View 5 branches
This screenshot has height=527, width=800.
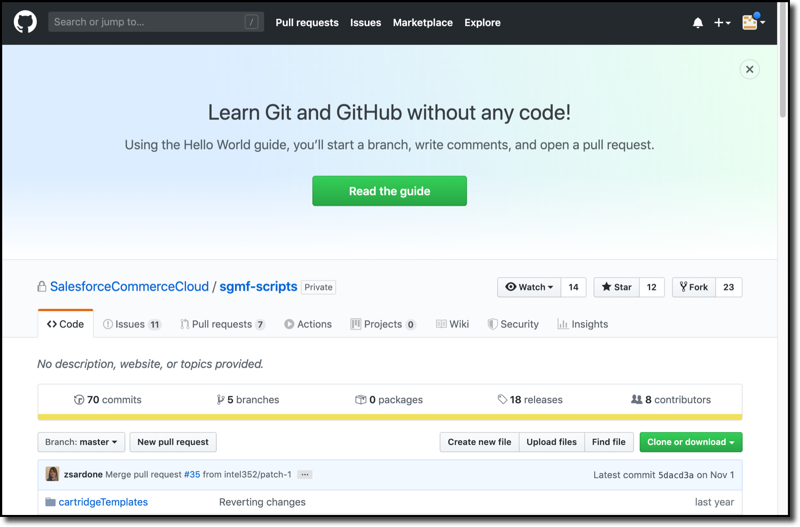[x=248, y=399]
